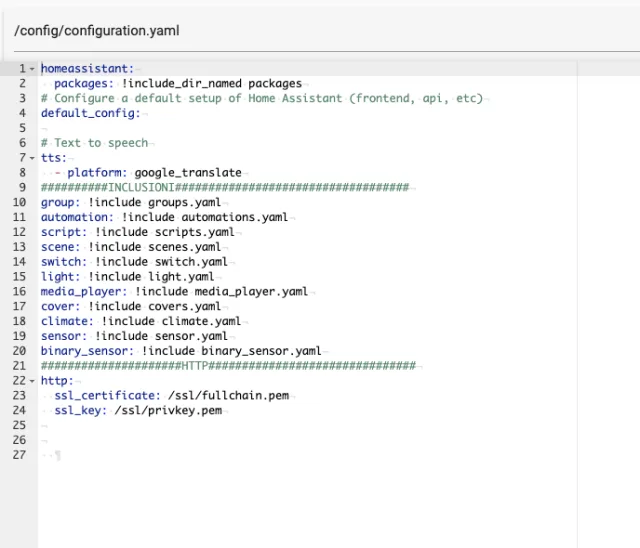Click 'packages: !include_dir_named packages' line
Image resolution: width=640 pixels, height=548 pixels.
point(178,84)
